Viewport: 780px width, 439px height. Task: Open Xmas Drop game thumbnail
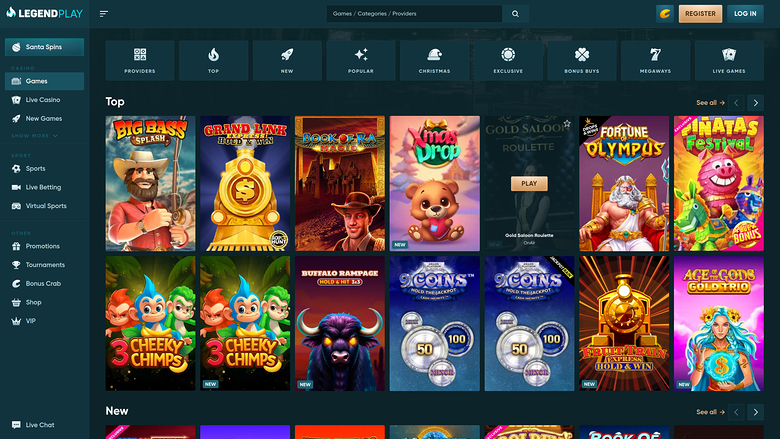(435, 183)
